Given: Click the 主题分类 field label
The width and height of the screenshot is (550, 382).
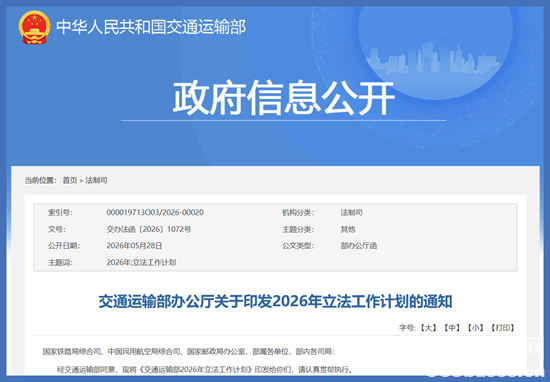Looking at the screenshot, I should tap(298, 229).
